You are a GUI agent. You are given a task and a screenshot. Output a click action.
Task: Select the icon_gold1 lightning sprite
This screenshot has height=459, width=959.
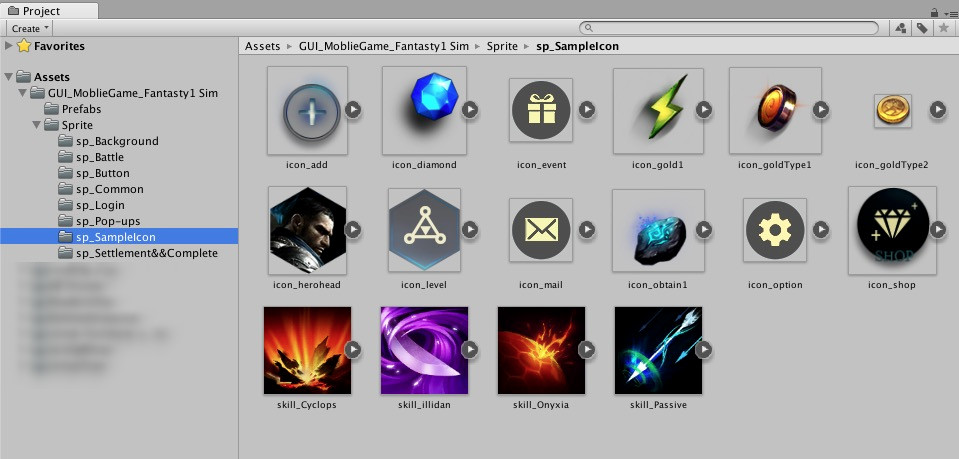tap(658, 111)
